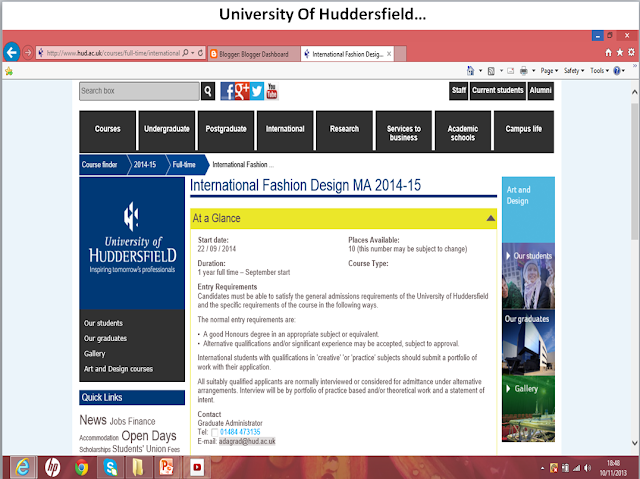Open the Facebook icon link
This screenshot has width=640, height=479.
pyautogui.click(x=227, y=91)
